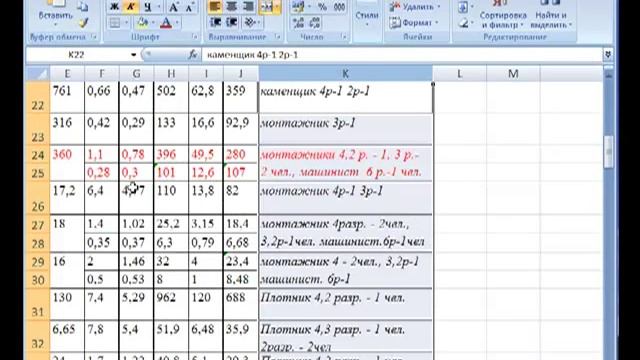This screenshot has height=360, width=640.
Task: Click the Вставить paste button
Action: (56, 12)
